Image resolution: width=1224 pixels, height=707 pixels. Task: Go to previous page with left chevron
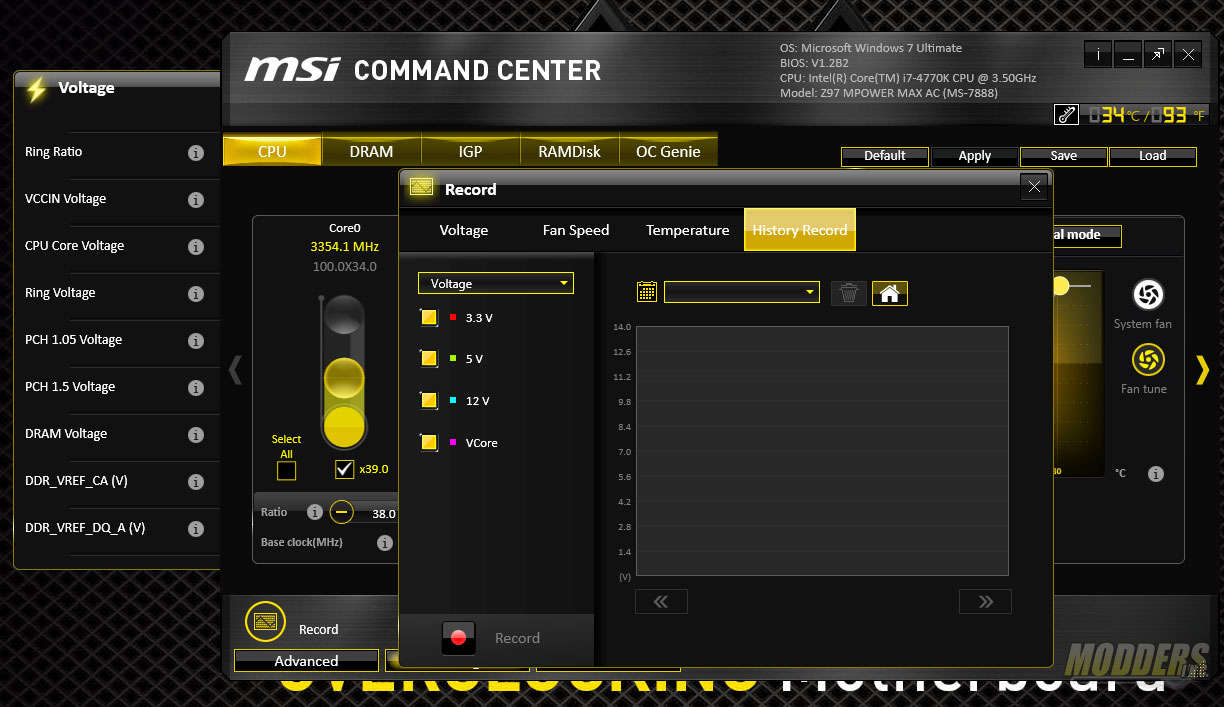tap(235, 369)
